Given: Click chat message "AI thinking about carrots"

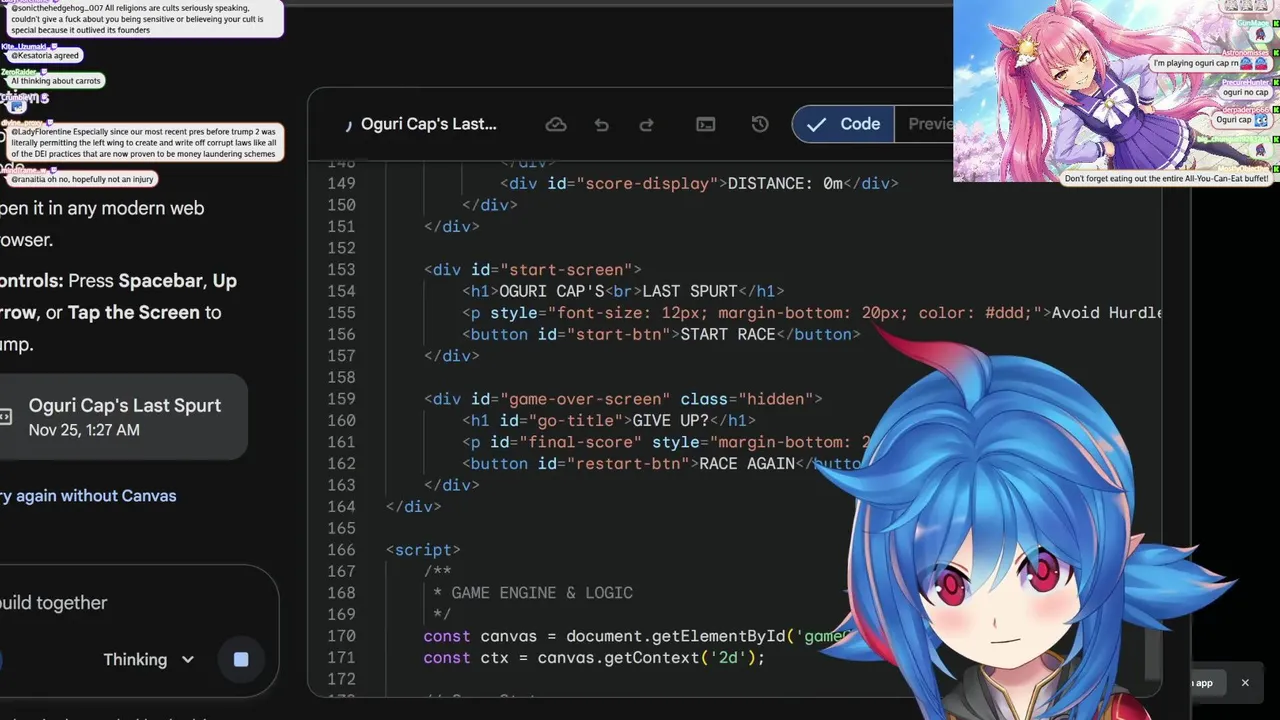Looking at the screenshot, I should point(55,81).
